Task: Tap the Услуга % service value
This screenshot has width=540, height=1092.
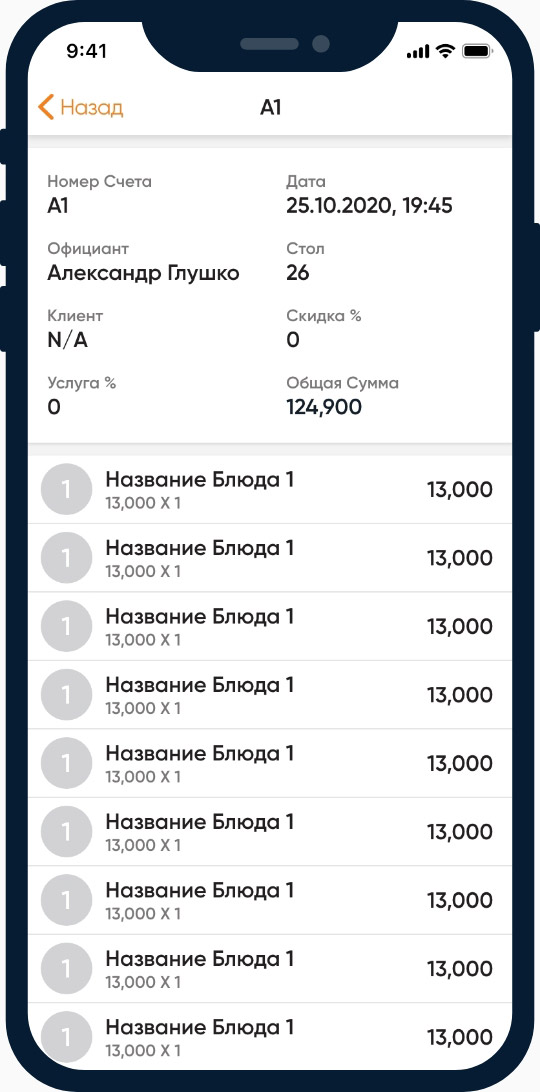Action: (x=54, y=407)
